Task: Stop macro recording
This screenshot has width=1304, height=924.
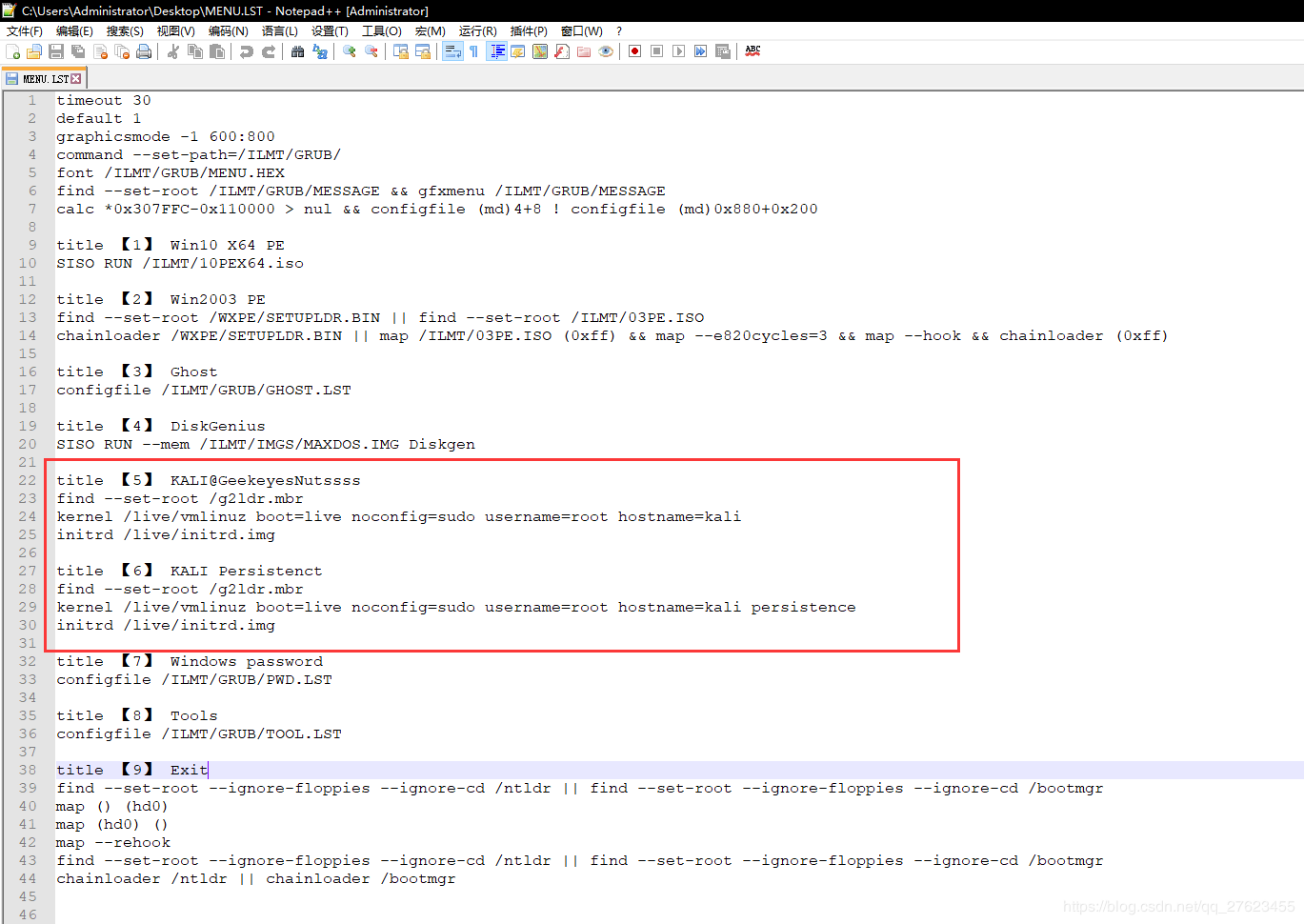Action: point(656,51)
